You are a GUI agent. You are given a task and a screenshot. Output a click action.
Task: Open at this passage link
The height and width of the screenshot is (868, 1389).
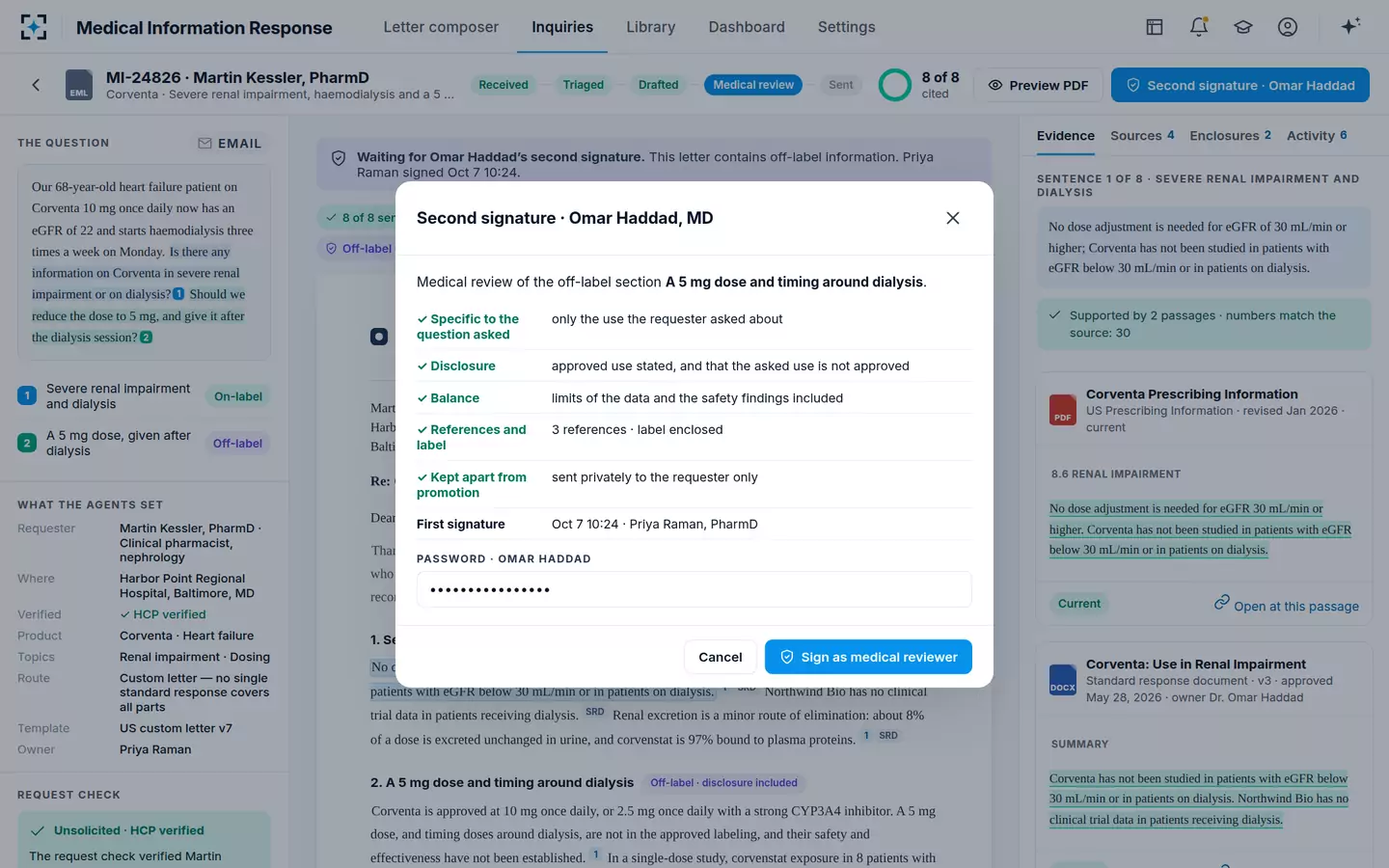point(1287,605)
